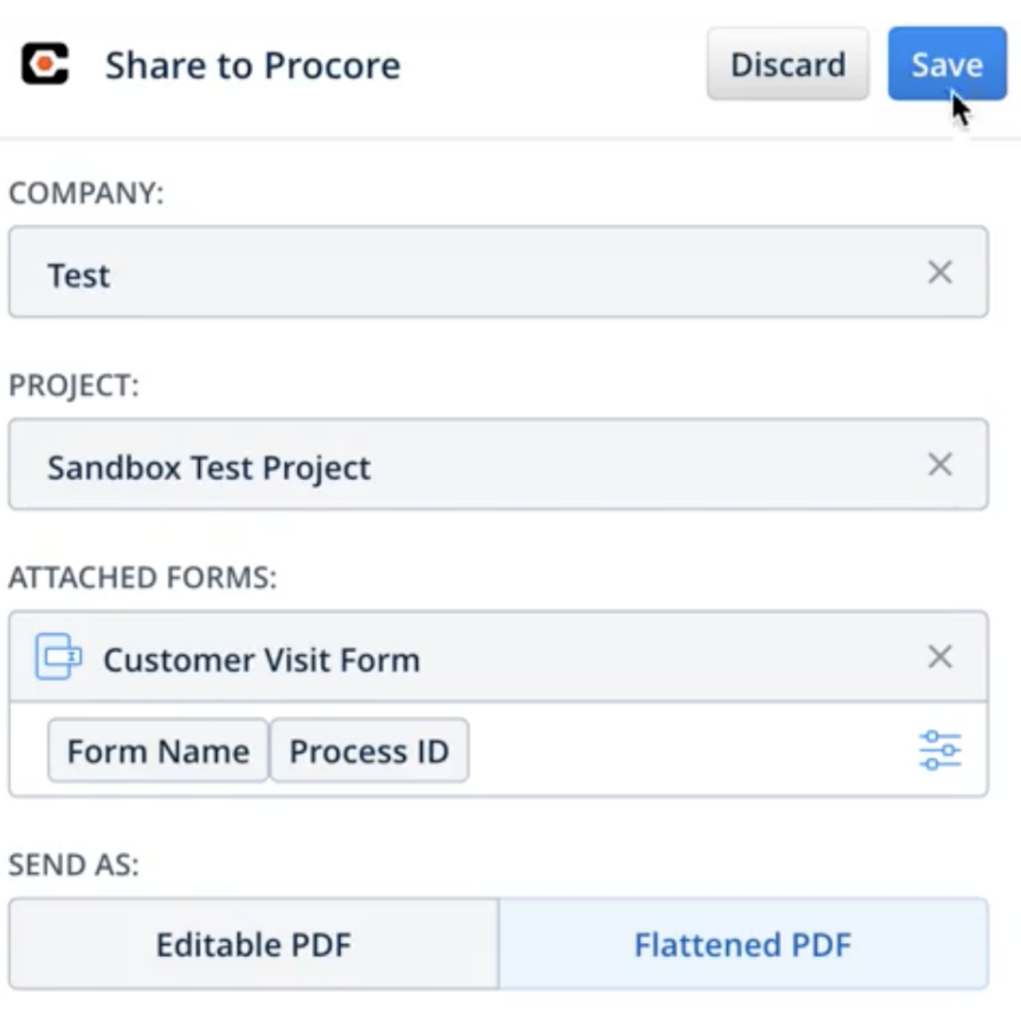
Task: Click the PROJECT field label
Action: pos(74,386)
